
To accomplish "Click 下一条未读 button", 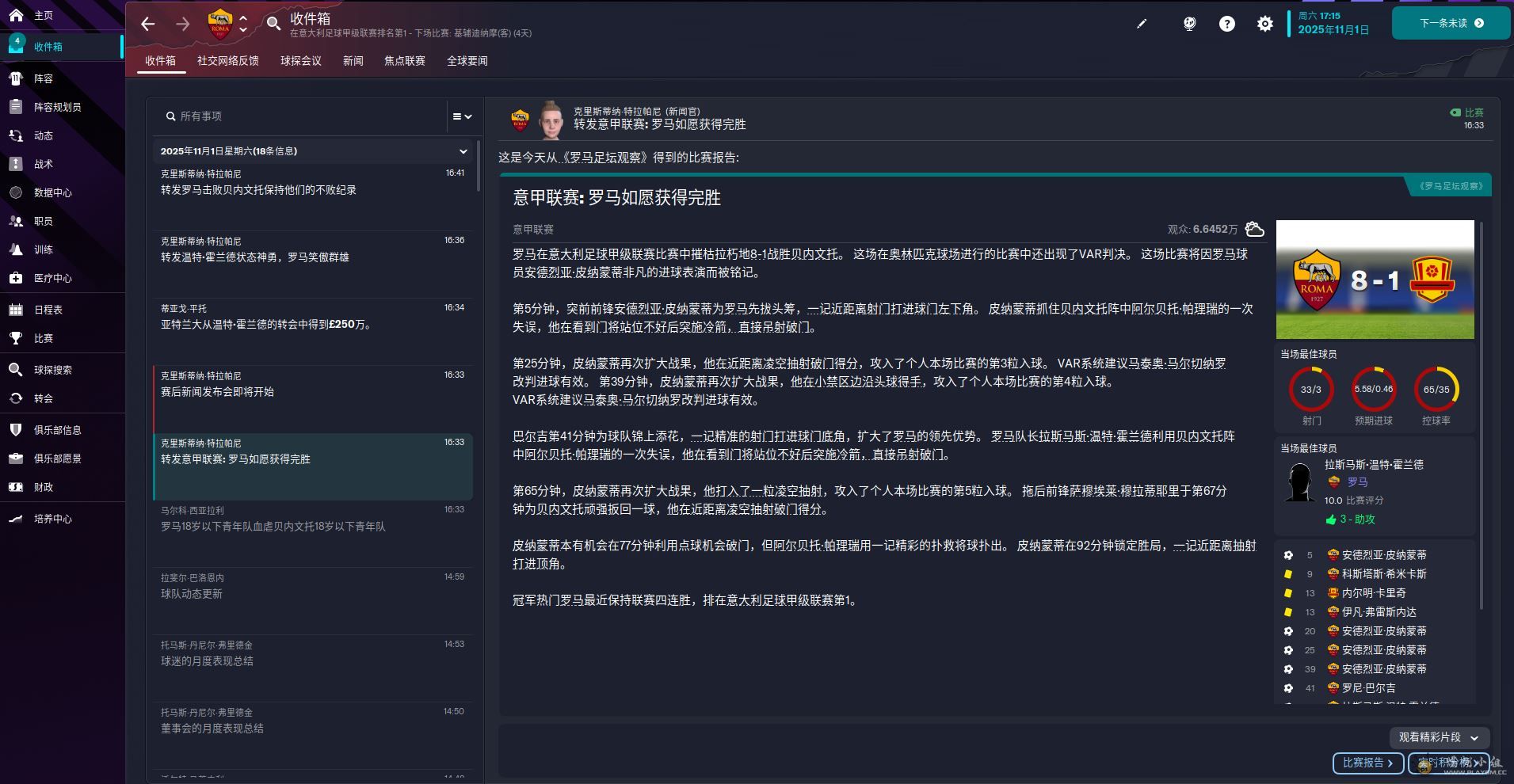I will [x=1451, y=23].
